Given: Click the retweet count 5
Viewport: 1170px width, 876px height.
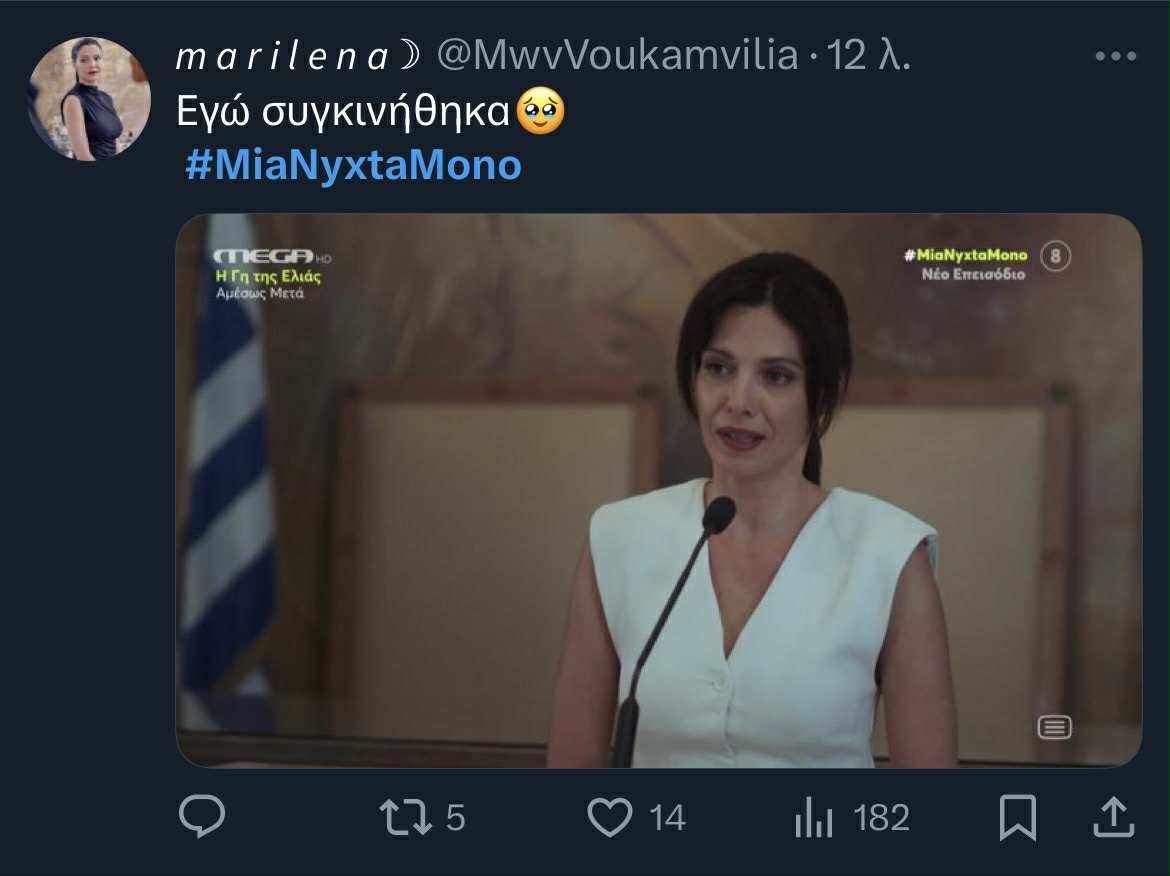Looking at the screenshot, I should (455, 818).
